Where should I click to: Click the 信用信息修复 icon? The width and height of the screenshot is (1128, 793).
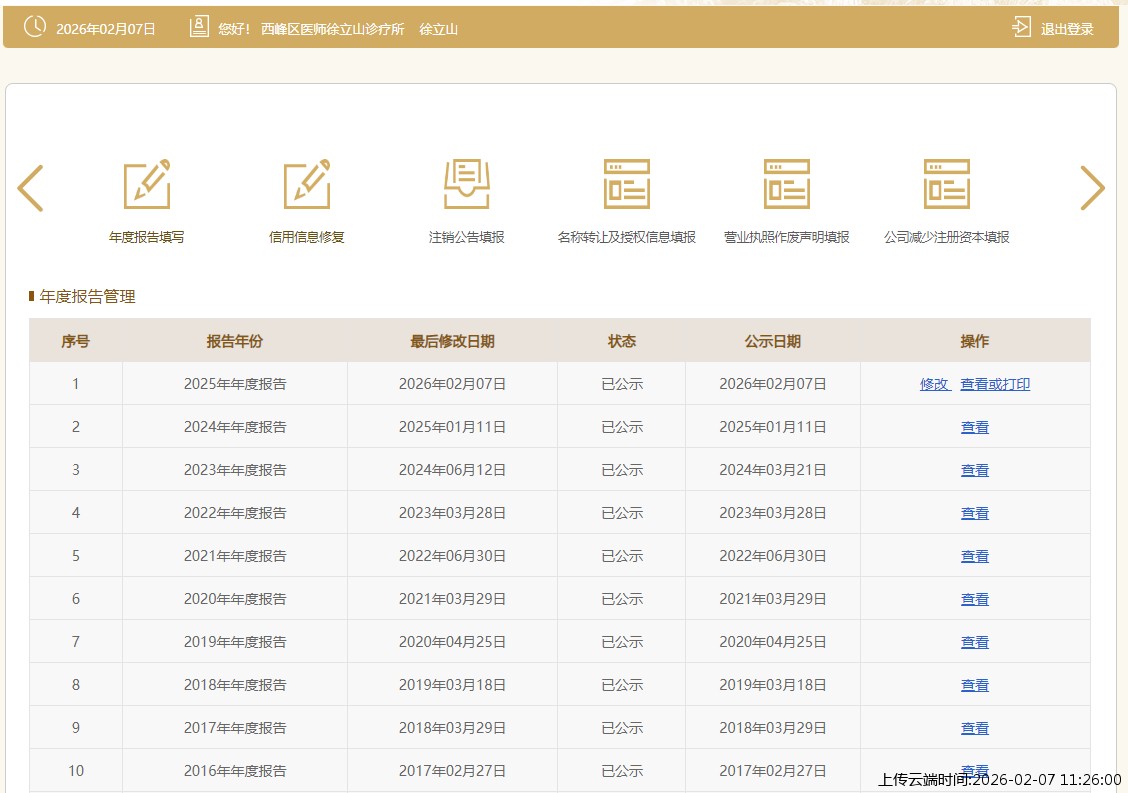tap(307, 185)
